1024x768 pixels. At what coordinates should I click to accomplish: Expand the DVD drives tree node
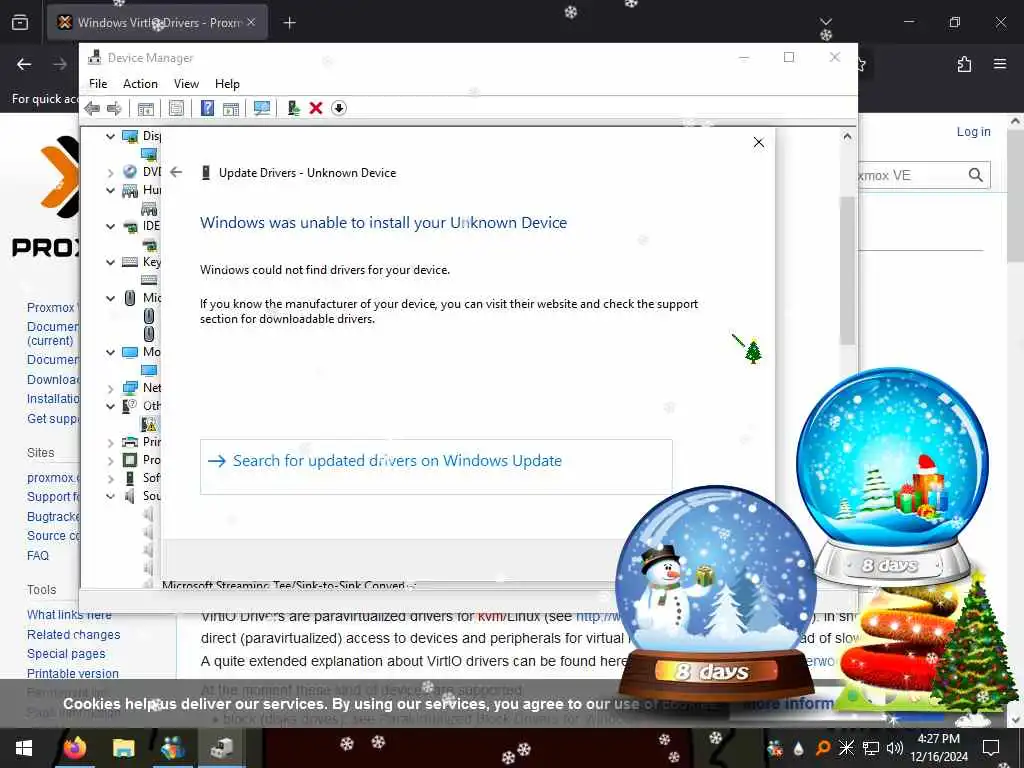click(110, 172)
